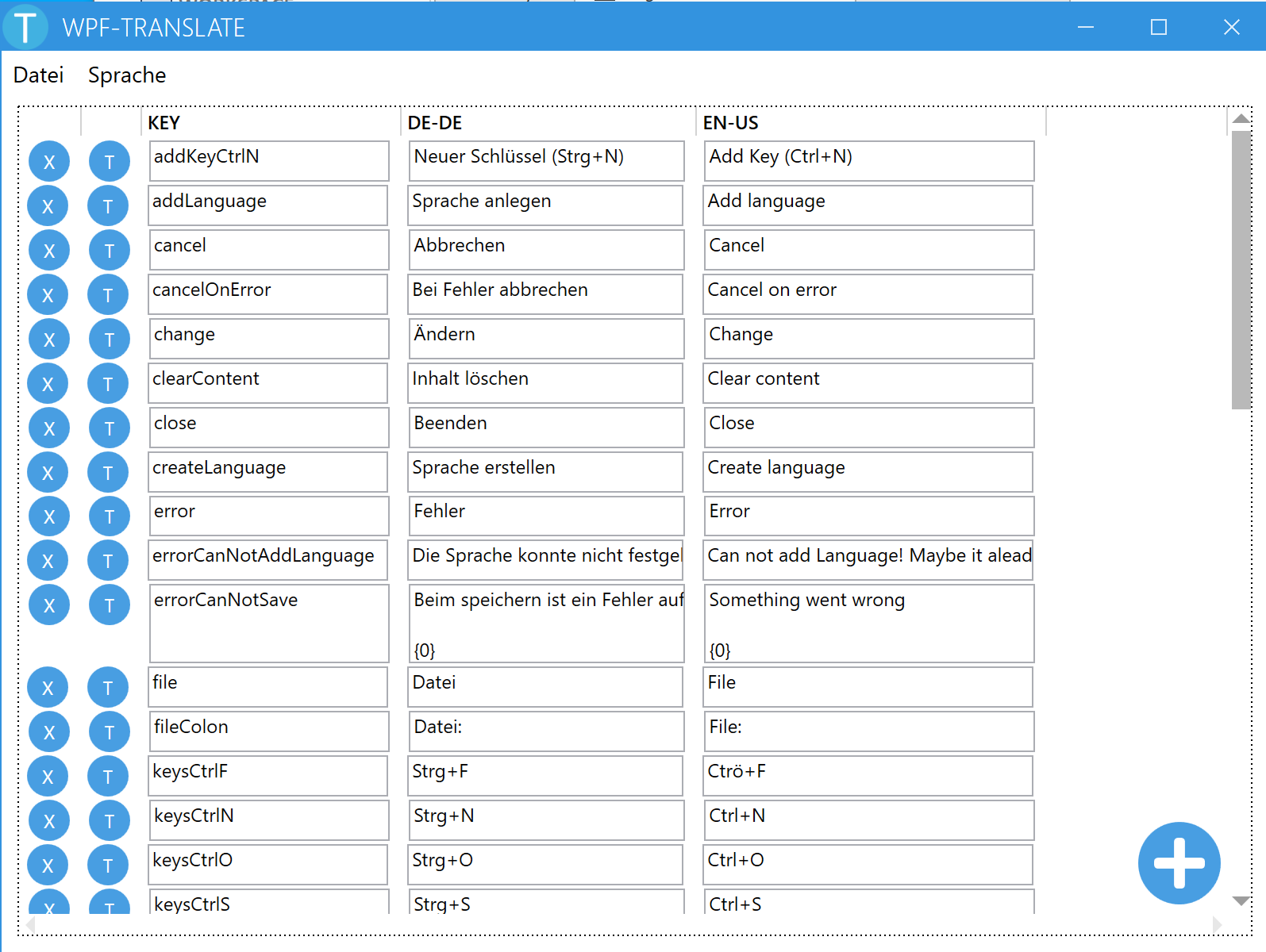Click T button for addLanguage row
The width and height of the screenshot is (1266, 952).
coord(108,206)
